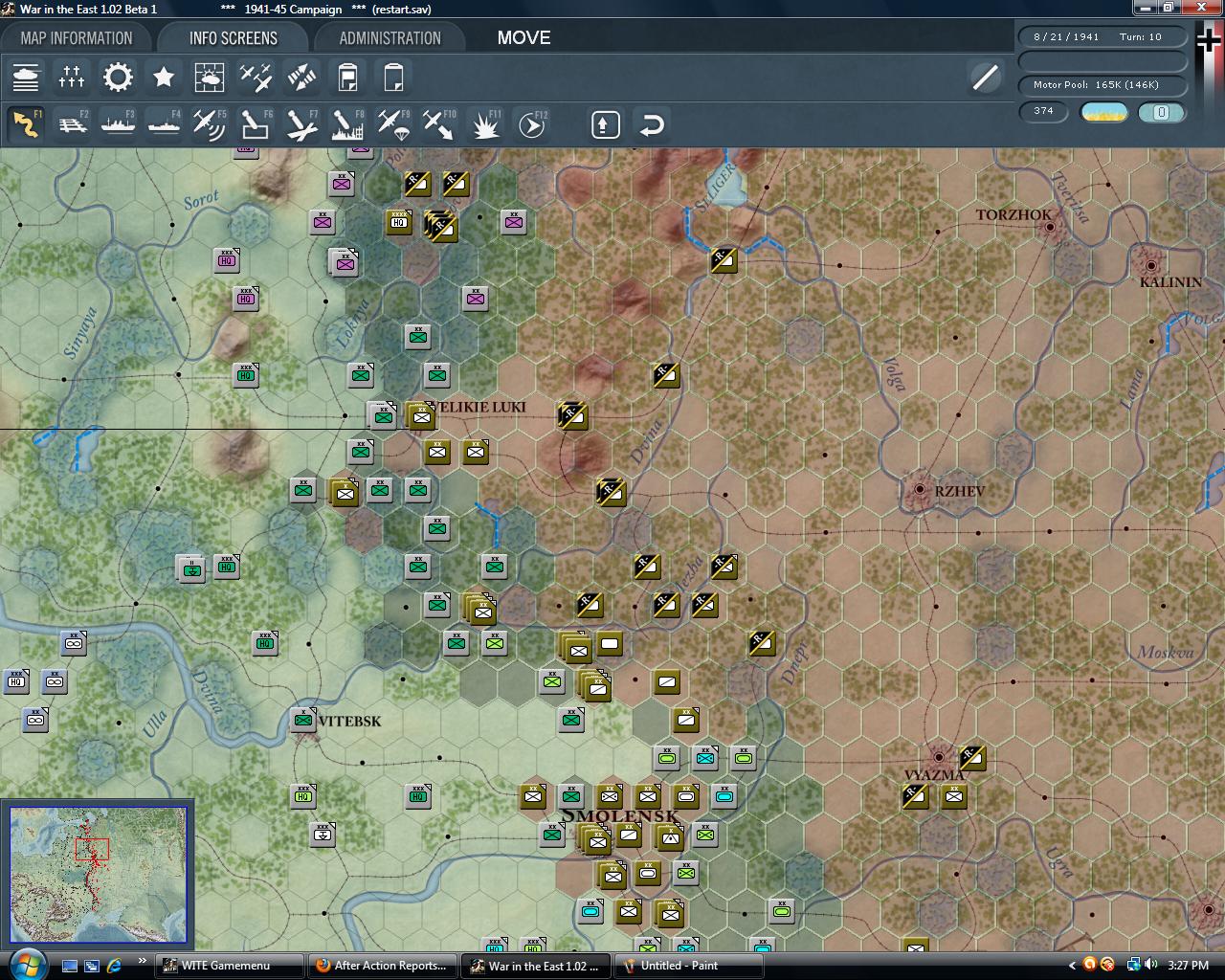Screen dimensions: 1225x980
Task: Click the VELIKIE LUKI map label
Action: point(480,407)
